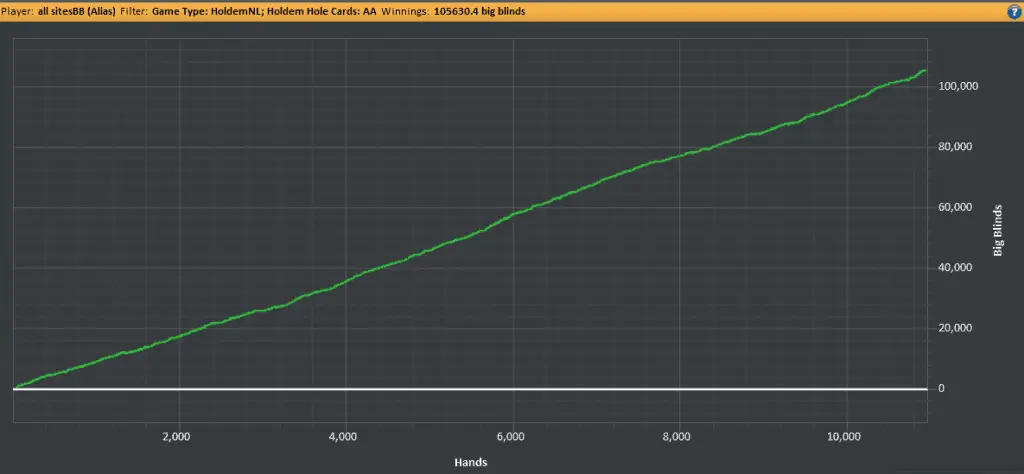This screenshot has height=474, width=1024.
Task: Click the 40,000 big blinds axis label
Action: pos(953,268)
